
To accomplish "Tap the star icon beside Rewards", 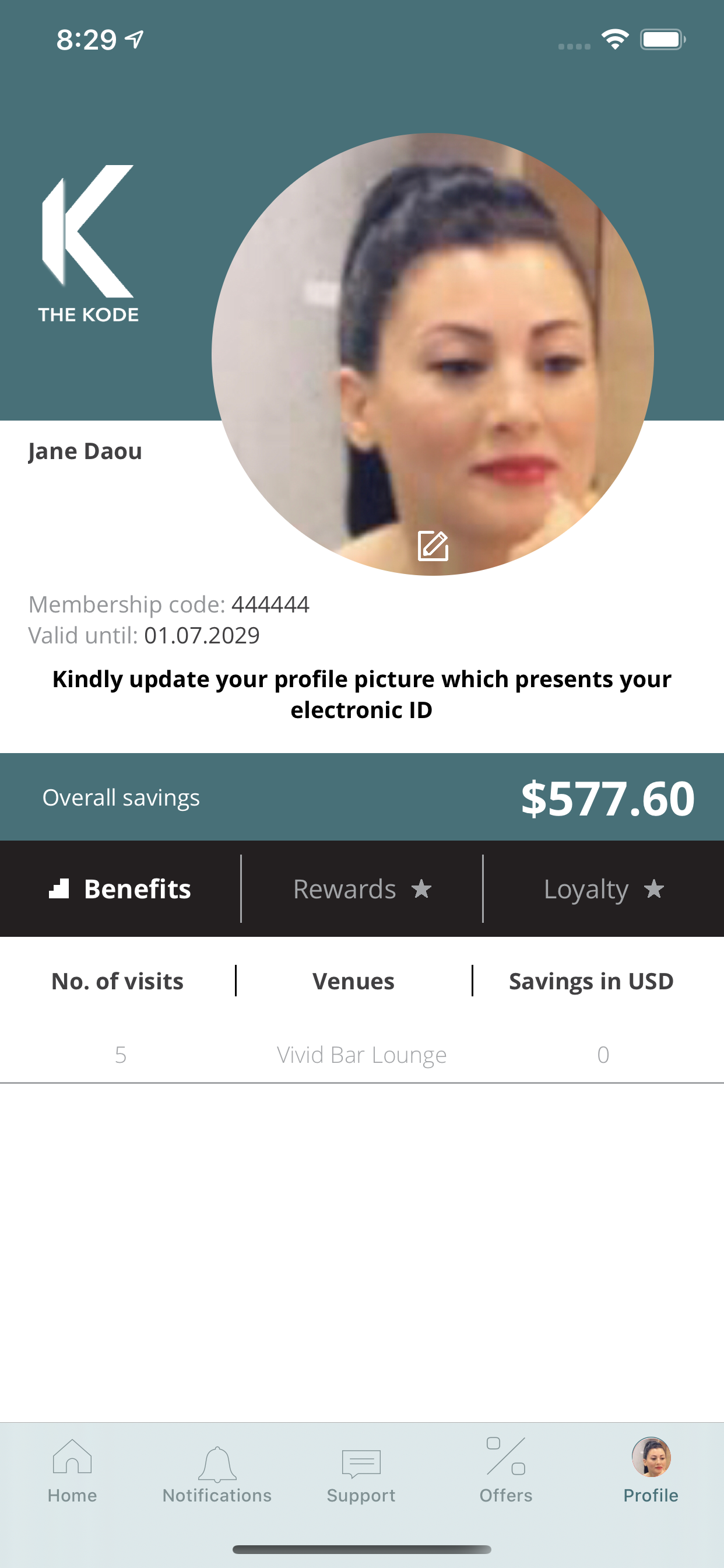I will coord(421,890).
